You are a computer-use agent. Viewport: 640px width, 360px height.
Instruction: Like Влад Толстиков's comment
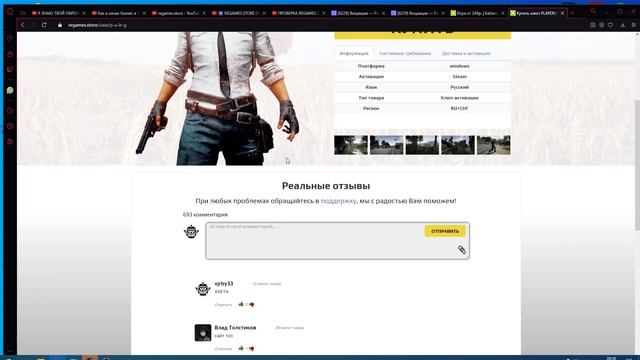tap(241, 348)
